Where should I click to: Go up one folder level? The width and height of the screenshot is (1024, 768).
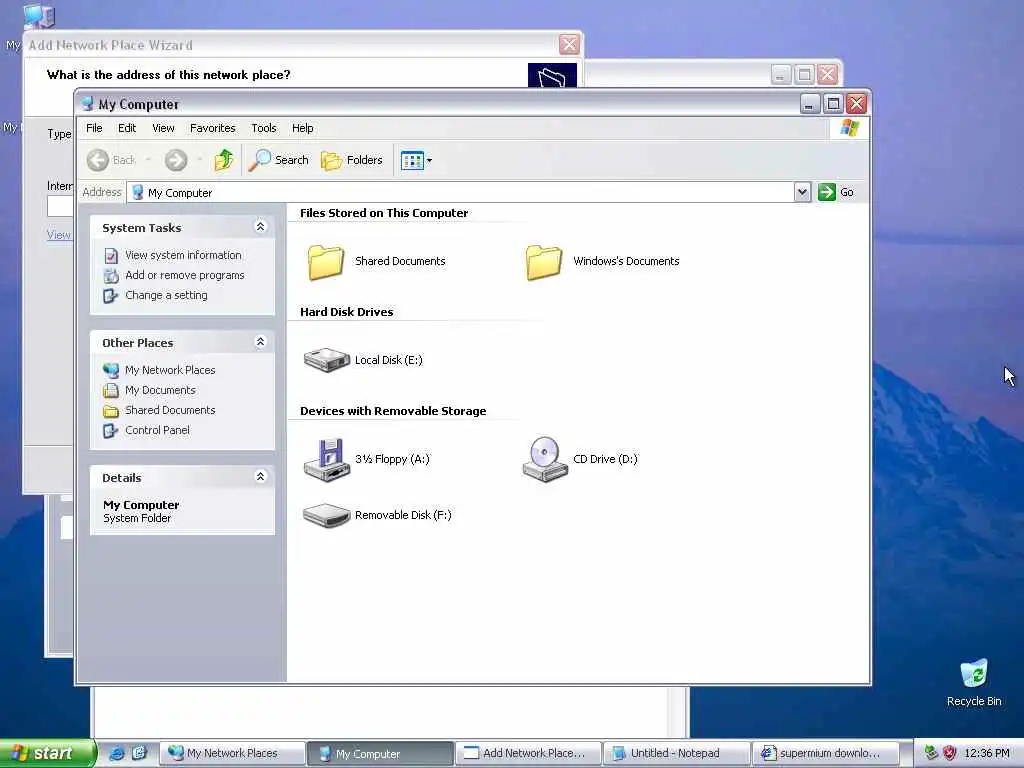pos(223,160)
